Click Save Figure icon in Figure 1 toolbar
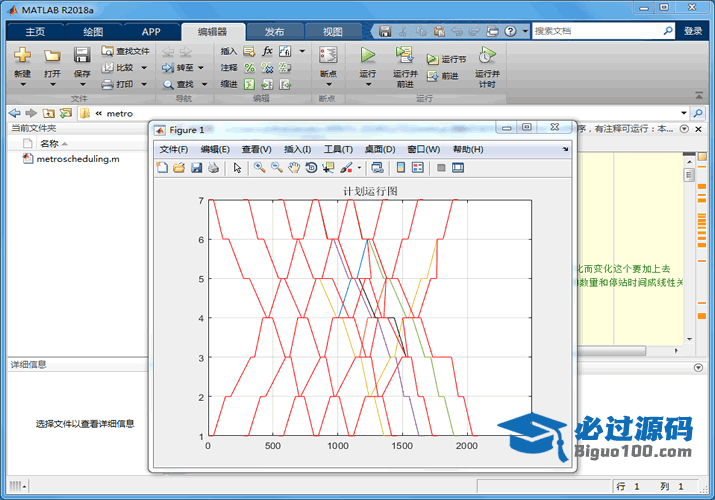The width and height of the screenshot is (715, 500). [x=197, y=168]
